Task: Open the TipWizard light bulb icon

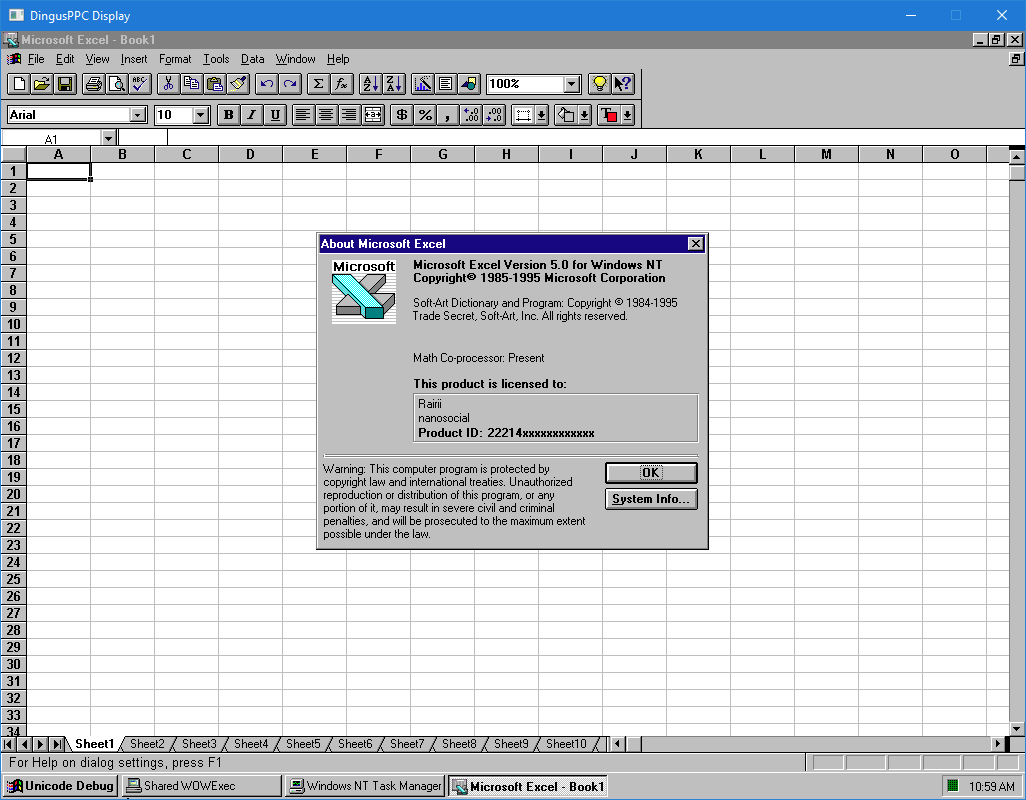Action: [599, 84]
